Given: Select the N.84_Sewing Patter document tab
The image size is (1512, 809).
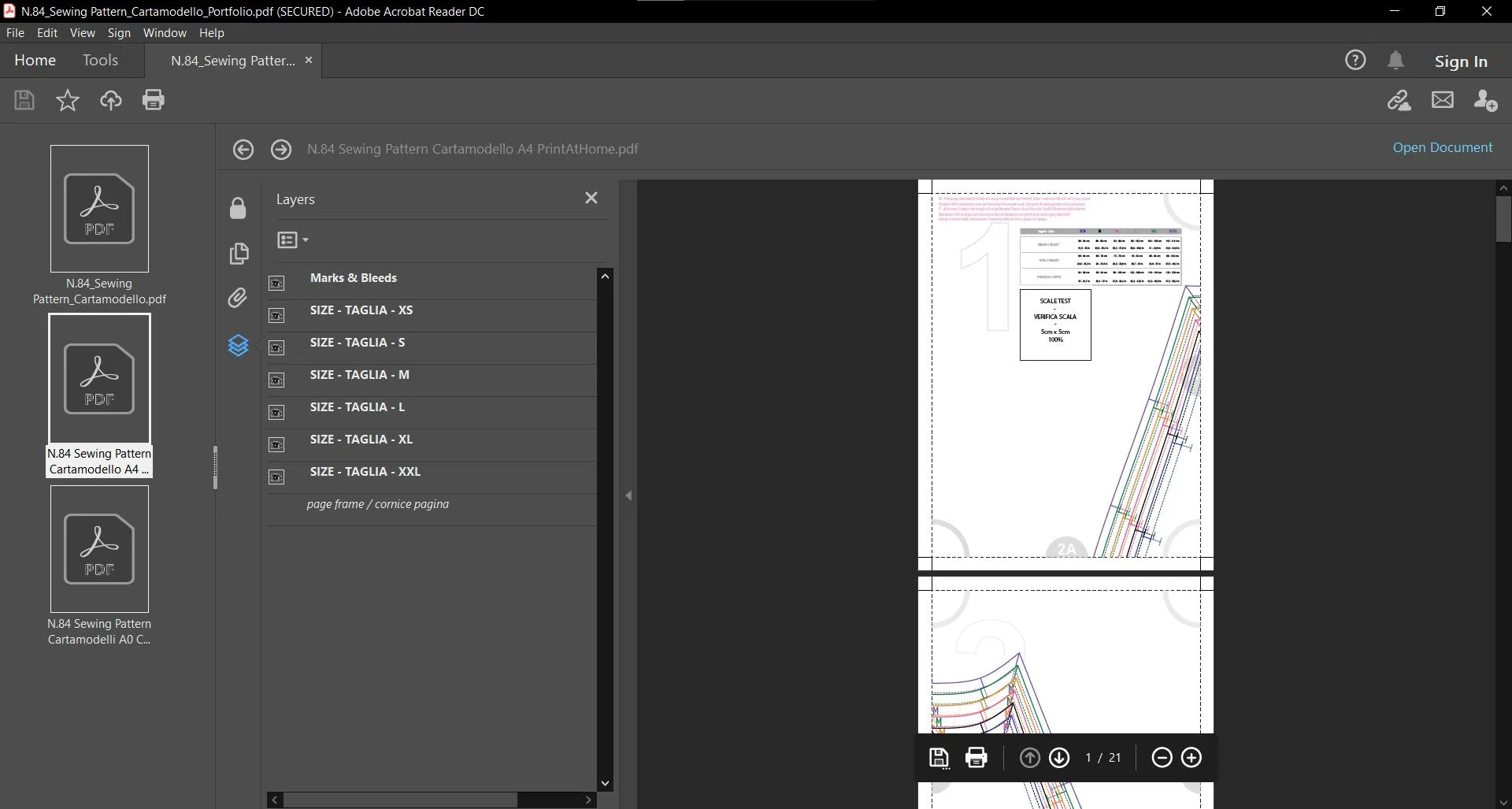Looking at the screenshot, I should [x=233, y=61].
